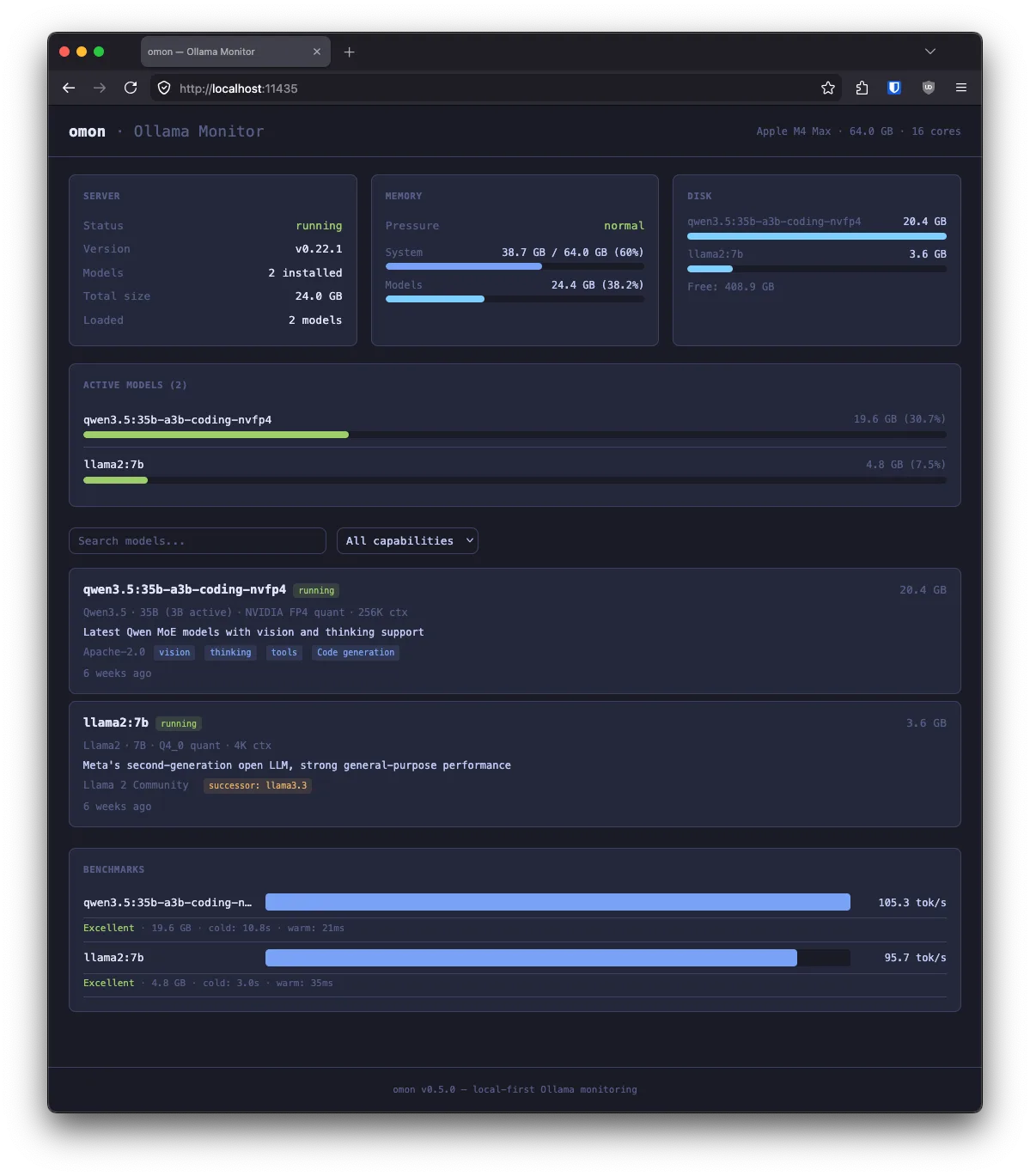Click the server Status value 'running'
The height and width of the screenshot is (1176, 1030).
pyautogui.click(x=319, y=226)
